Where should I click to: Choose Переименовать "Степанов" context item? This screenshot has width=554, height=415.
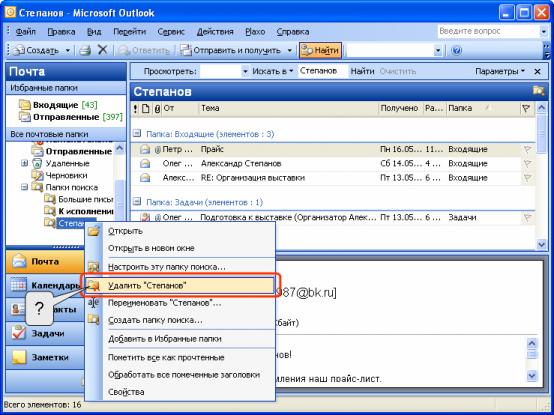(x=180, y=303)
